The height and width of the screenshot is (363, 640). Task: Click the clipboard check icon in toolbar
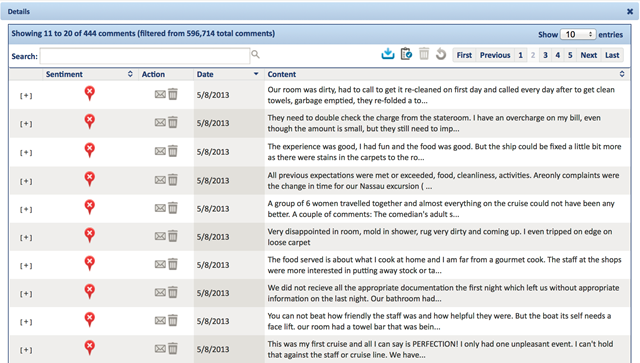tap(406, 54)
